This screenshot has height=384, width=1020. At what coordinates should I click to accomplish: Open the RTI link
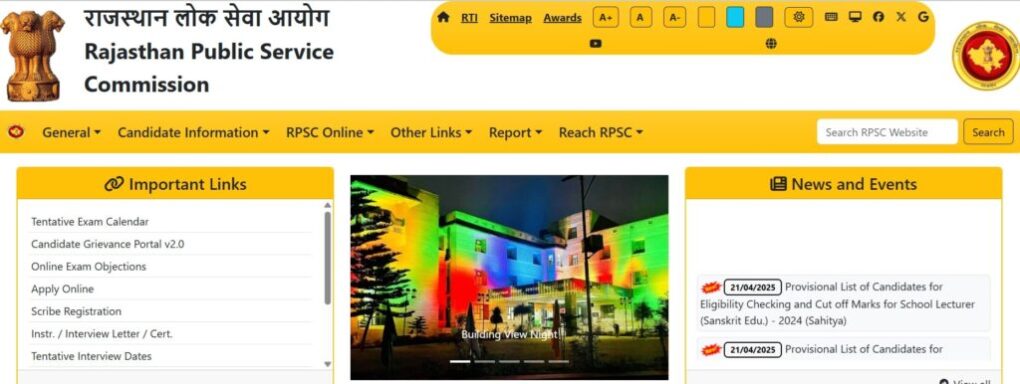[469, 18]
